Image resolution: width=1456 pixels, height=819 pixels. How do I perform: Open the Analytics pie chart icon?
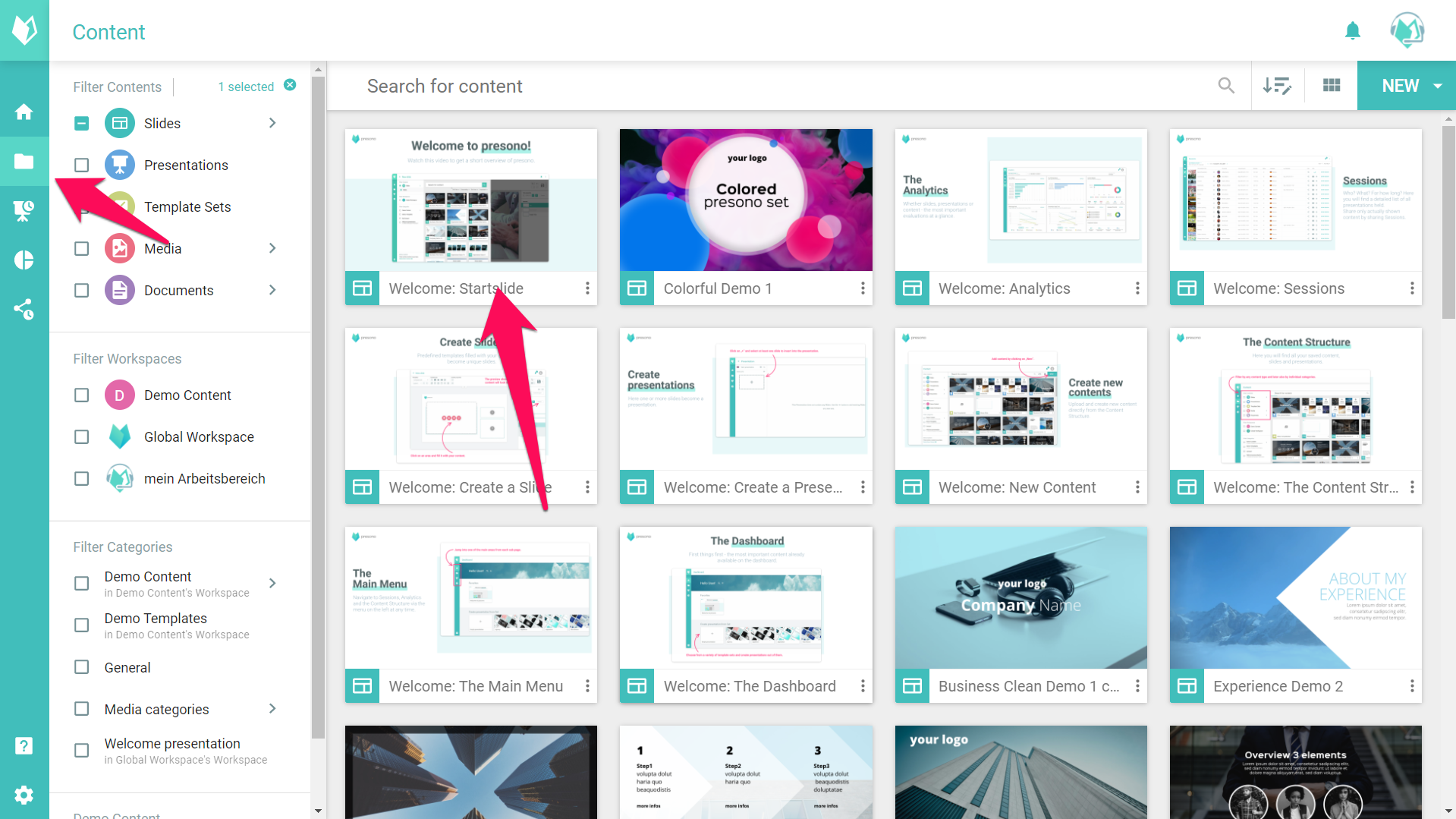coord(24,260)
